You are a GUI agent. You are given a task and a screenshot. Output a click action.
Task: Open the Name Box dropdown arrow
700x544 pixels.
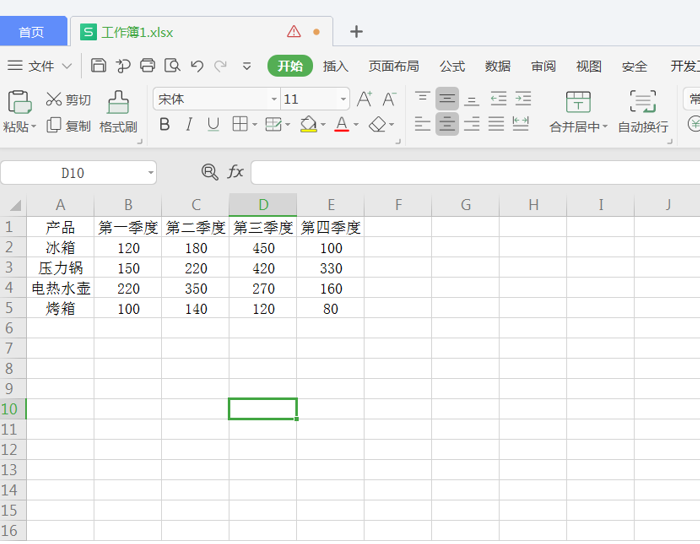coord(151,172)
